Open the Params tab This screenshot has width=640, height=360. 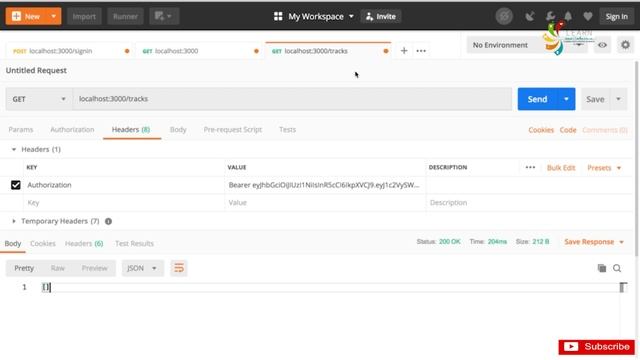[x=21, y=129]
